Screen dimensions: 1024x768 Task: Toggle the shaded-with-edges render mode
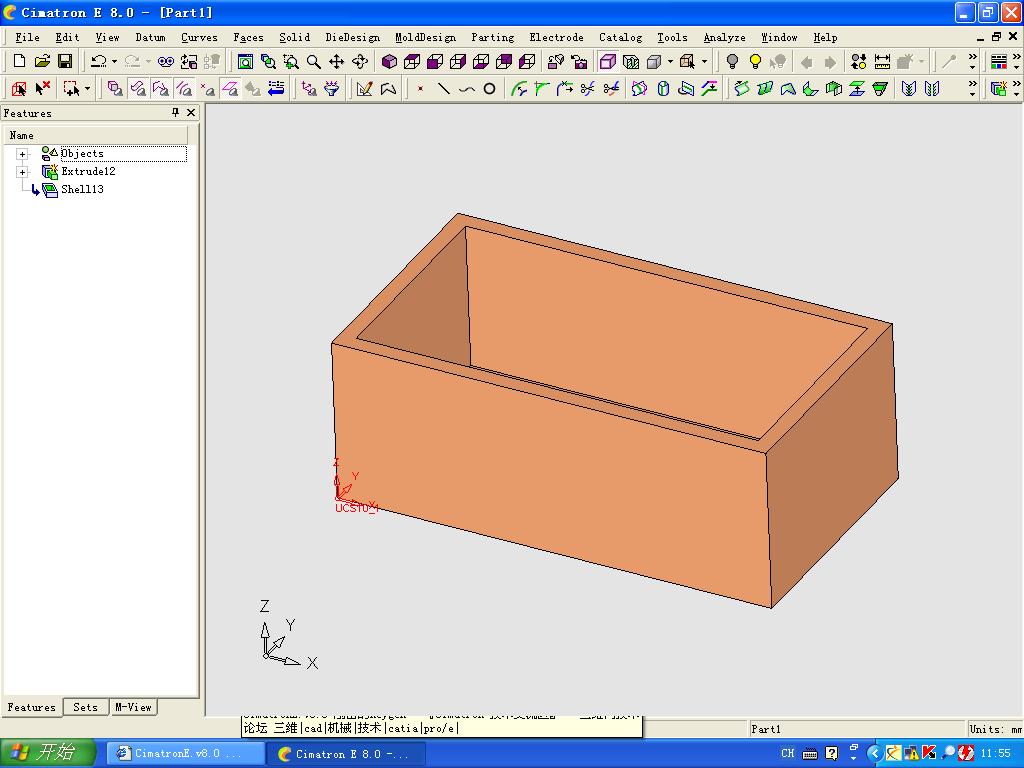point(608,61)
